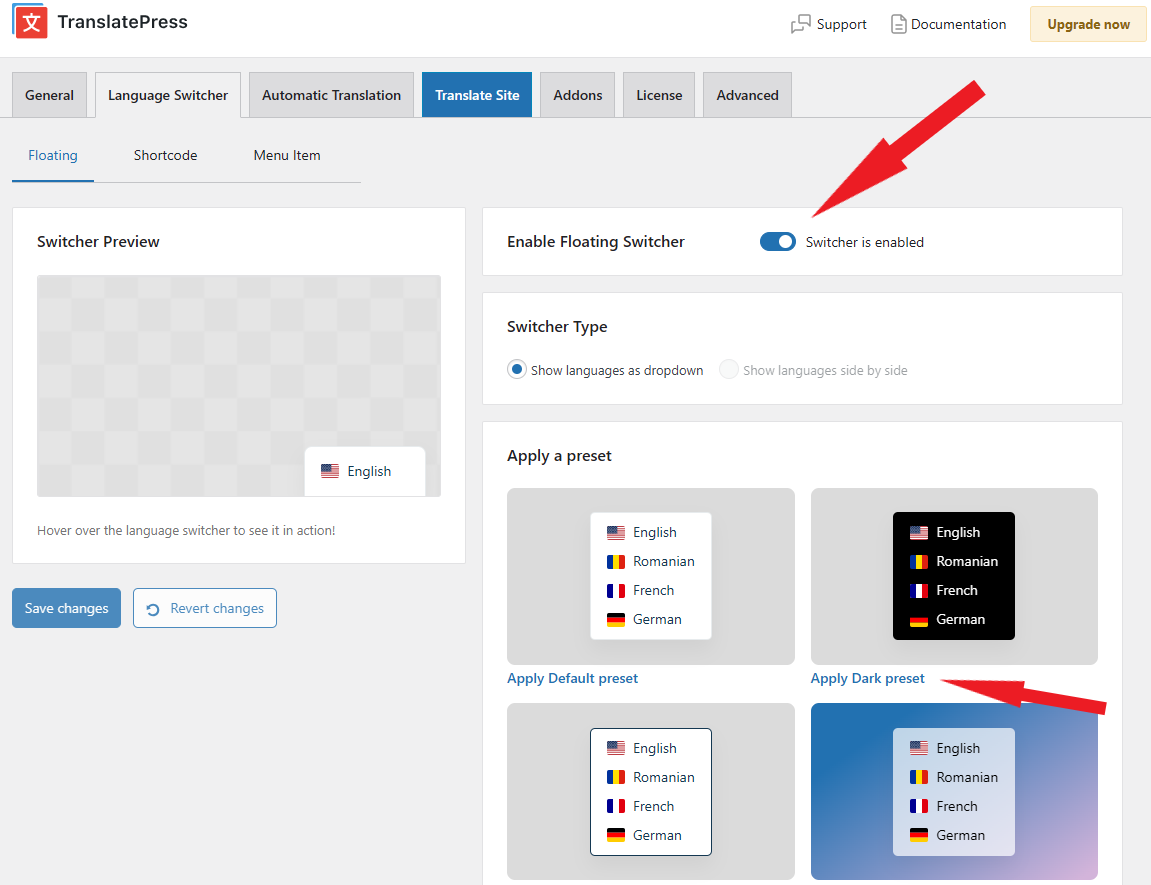Click the Romanian flag in the Default preset
1151x885 pixels.
(x=616, y=561)
